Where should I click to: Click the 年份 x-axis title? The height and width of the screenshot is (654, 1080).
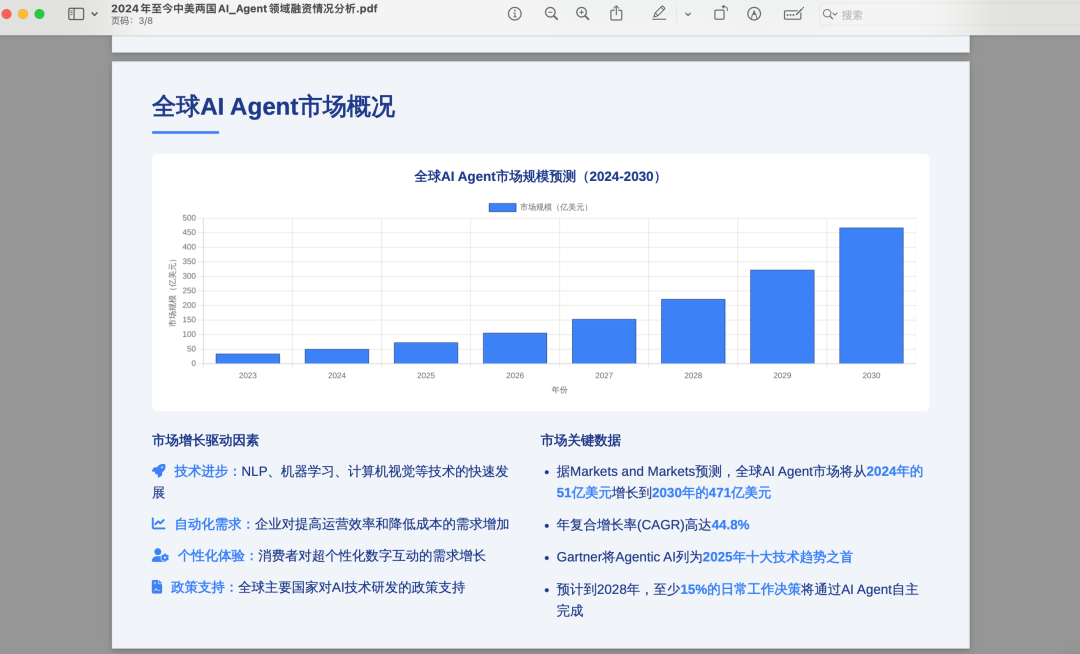click(559, 390)
